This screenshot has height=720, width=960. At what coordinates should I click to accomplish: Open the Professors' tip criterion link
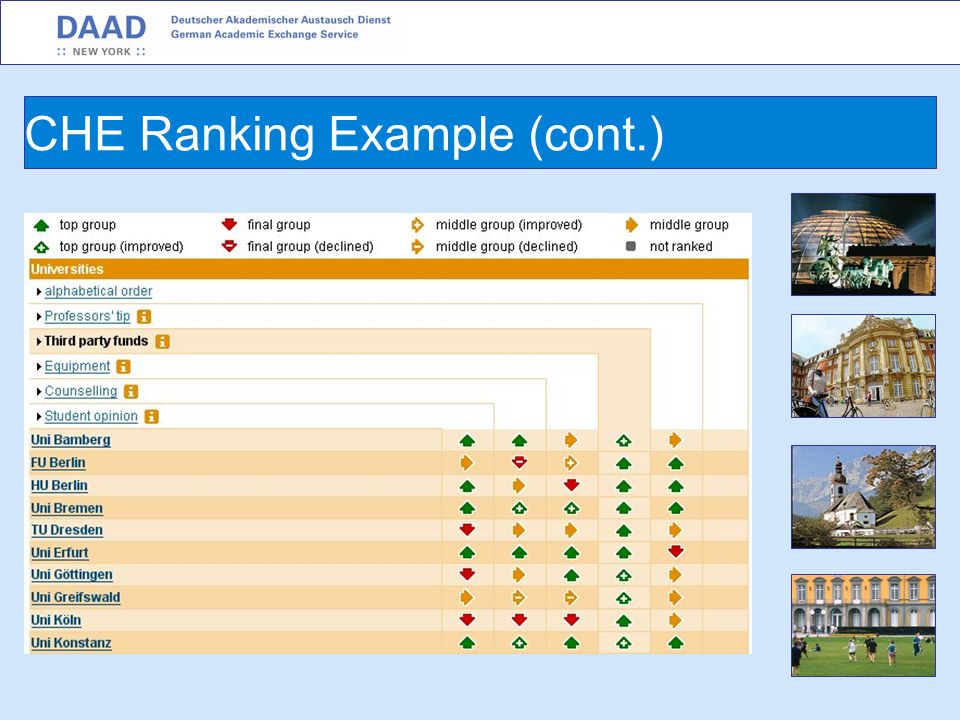88,317
